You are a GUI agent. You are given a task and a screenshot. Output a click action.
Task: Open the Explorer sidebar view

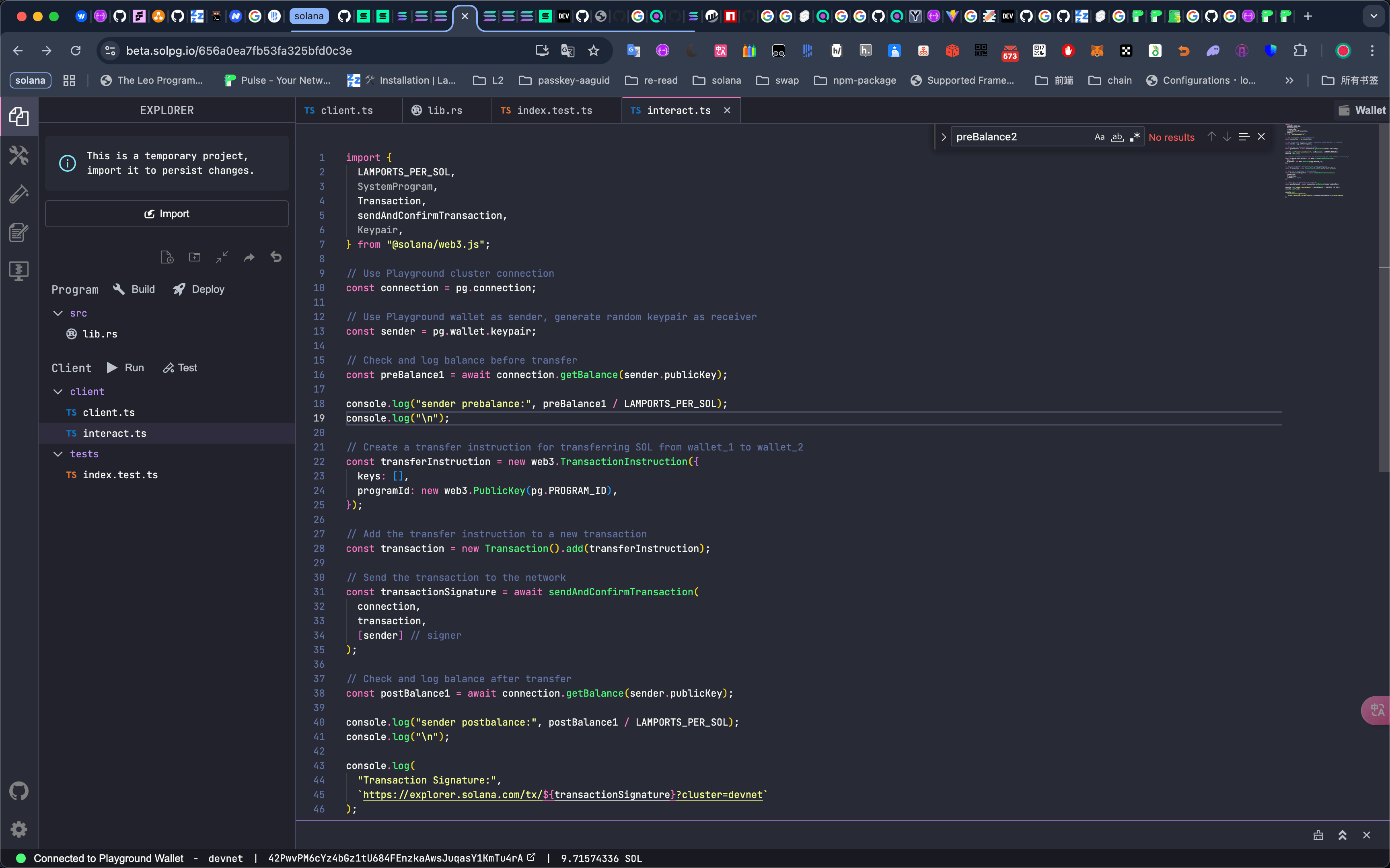pyautogui.click(x=19, y=117)
